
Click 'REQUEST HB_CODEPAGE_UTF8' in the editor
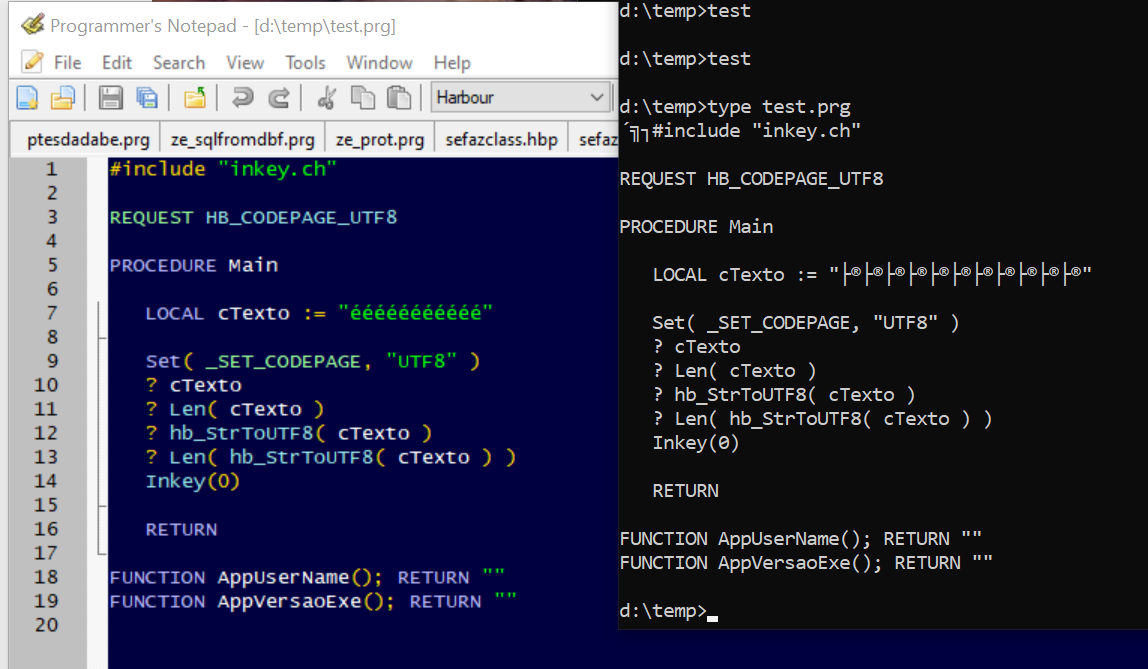253,217
